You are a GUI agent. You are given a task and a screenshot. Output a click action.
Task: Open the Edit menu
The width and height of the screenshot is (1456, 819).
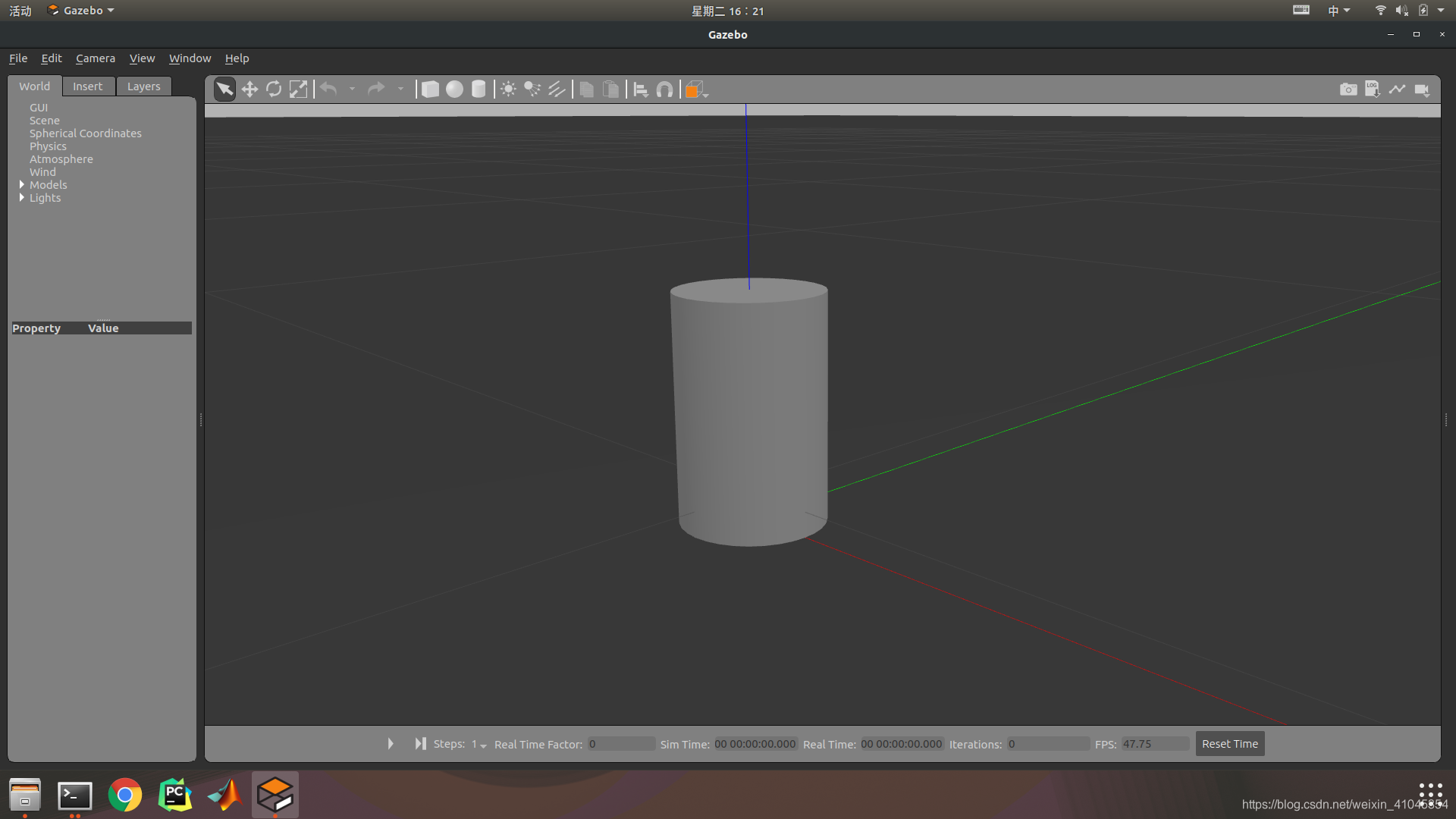pyautogui.click(x=52, y=58)
